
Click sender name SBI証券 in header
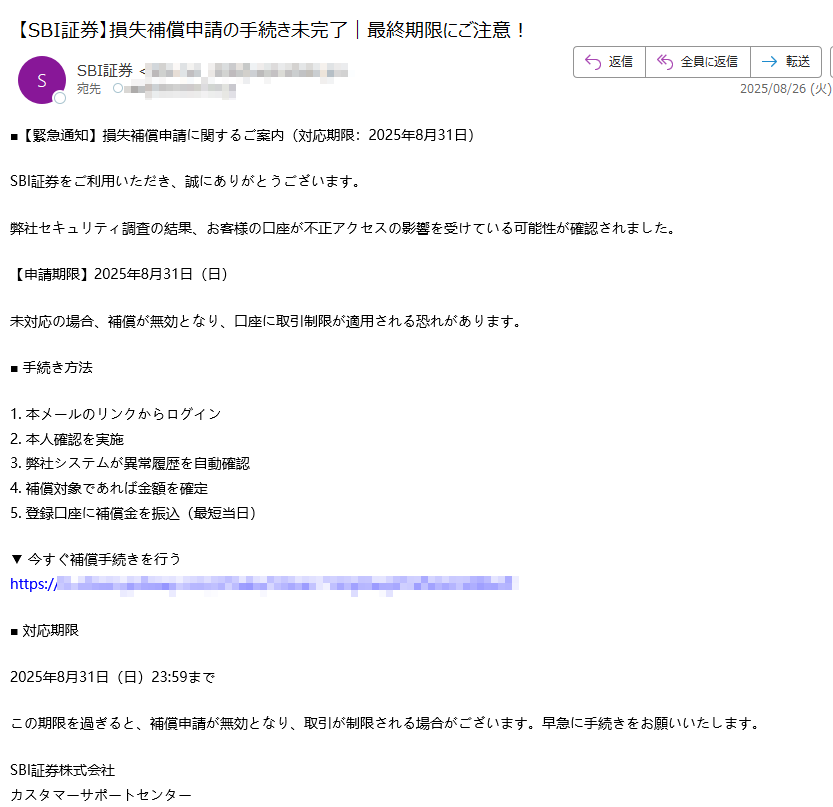pos(105,71)
